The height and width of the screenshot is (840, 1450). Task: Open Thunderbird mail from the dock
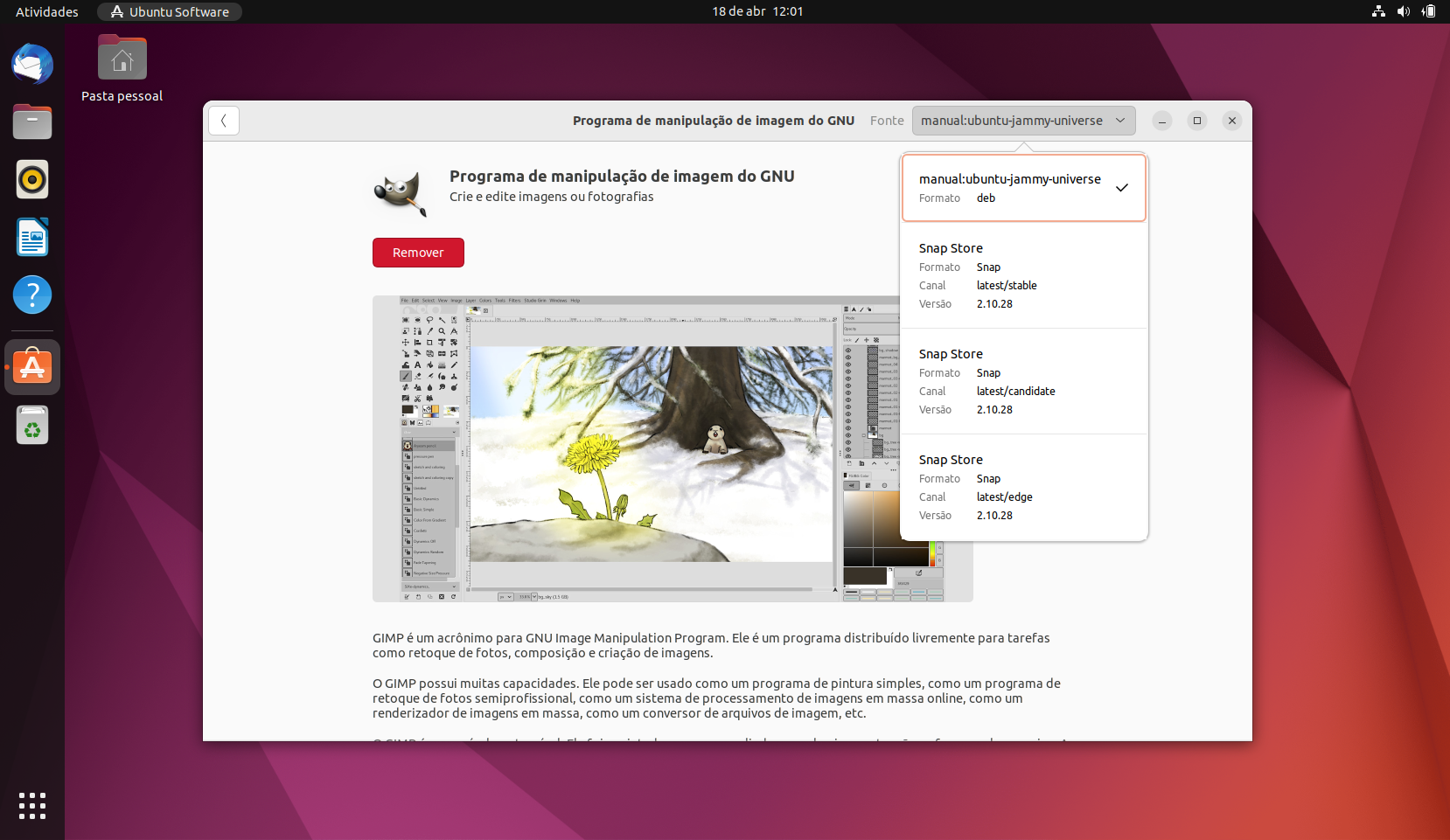click(x=32, y=64)
